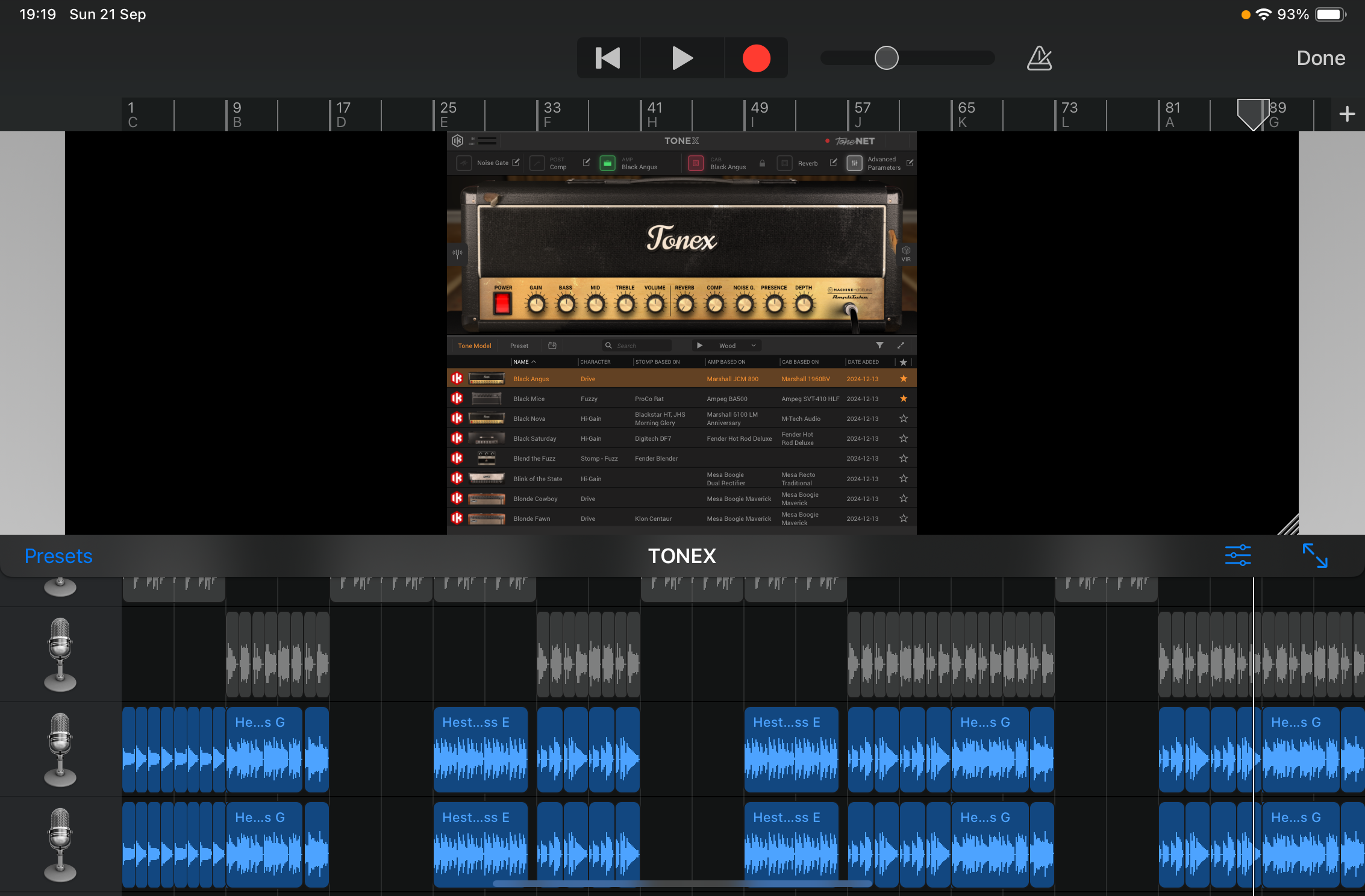1365x896 pixels.
Task: Favorite the Blink of the State model
Action: (903, 479)
